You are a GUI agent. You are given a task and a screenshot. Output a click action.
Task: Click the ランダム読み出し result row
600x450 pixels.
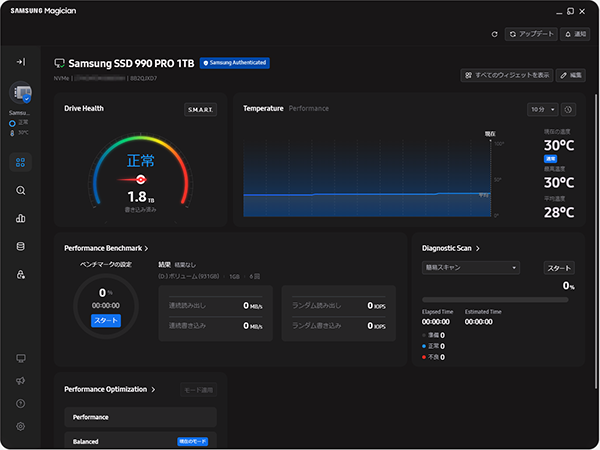tap(339, 305)
